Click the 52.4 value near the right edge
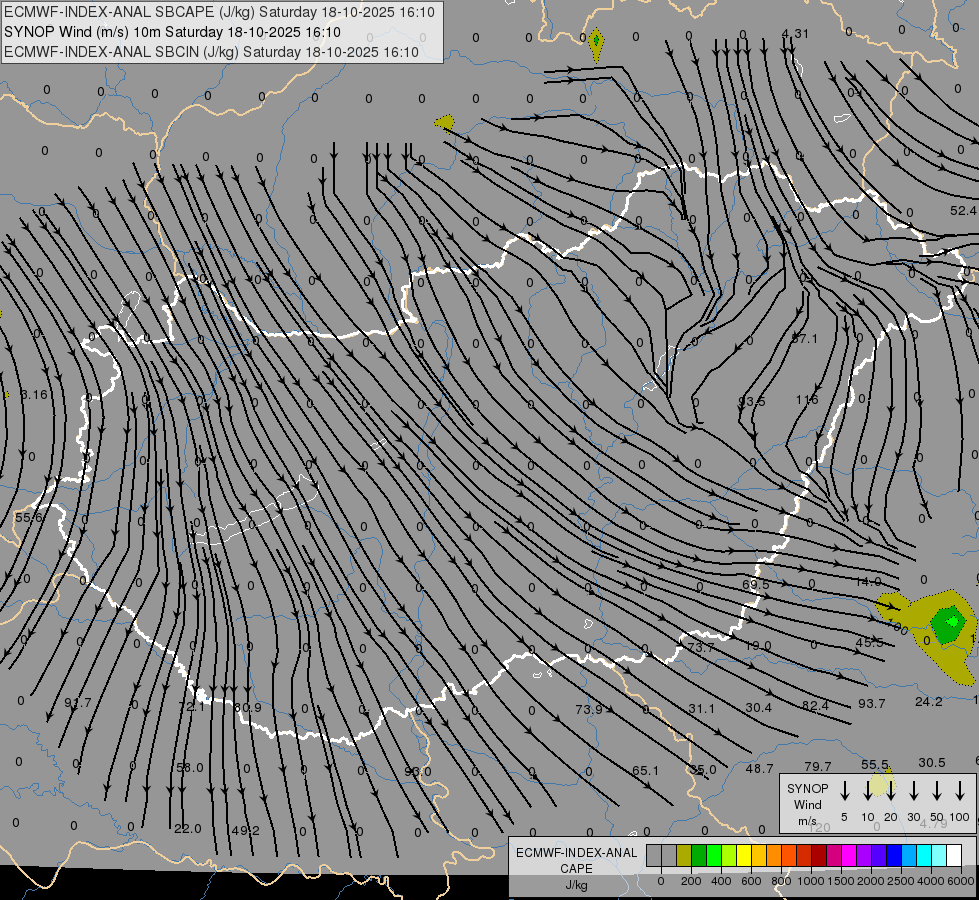 963,211
